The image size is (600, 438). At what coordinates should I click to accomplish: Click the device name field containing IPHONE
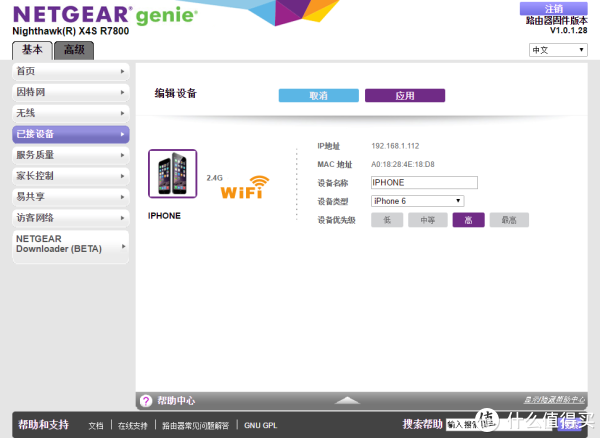[x=424, y=182]
